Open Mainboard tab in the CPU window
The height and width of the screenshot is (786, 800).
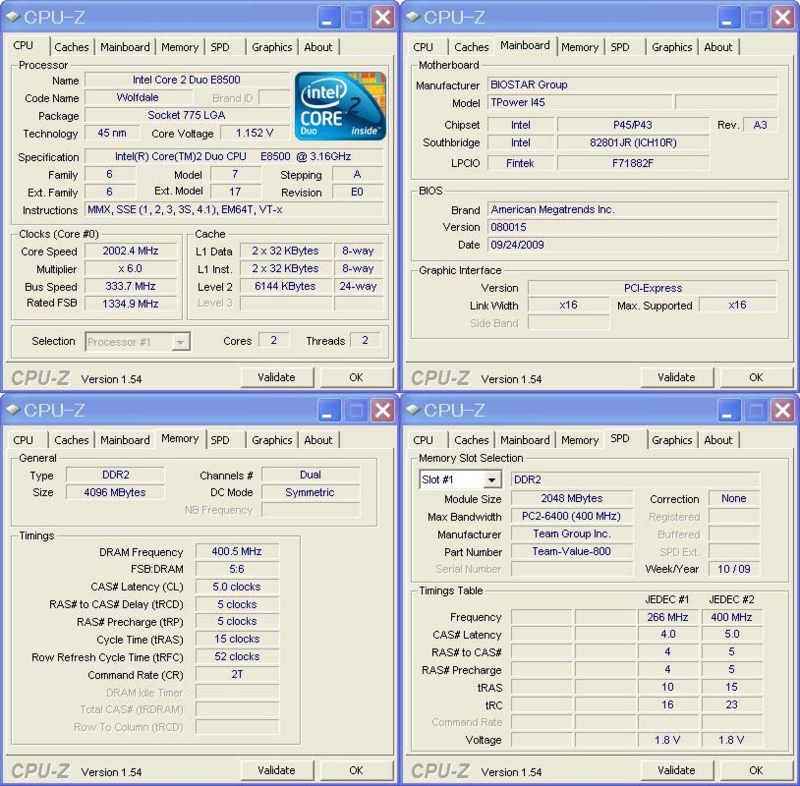pos(125,47)
